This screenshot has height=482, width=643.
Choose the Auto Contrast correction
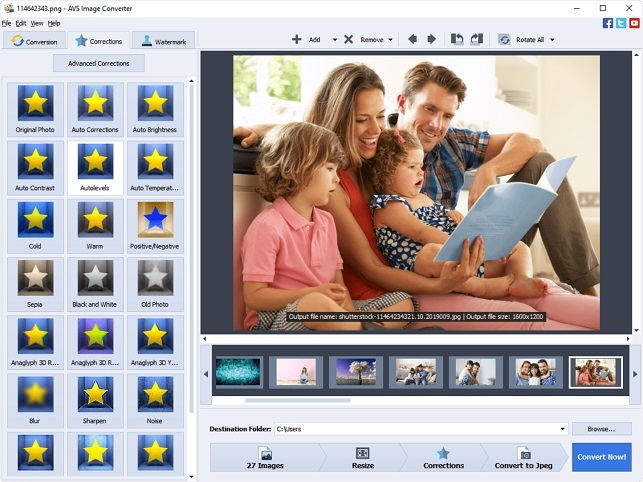click(x=35, y=168)
